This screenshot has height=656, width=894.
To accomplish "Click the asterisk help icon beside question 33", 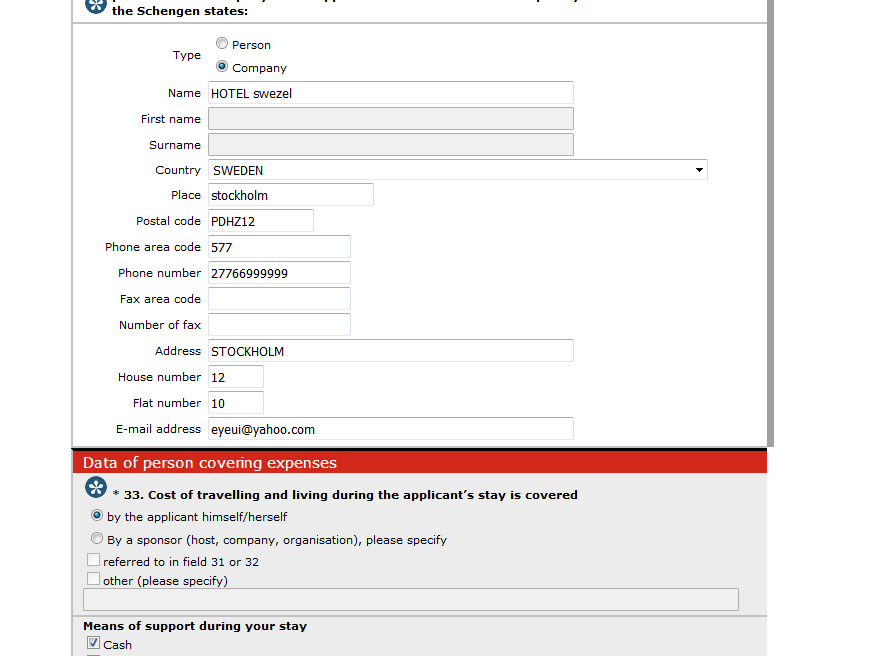I will tap(96, 487).
